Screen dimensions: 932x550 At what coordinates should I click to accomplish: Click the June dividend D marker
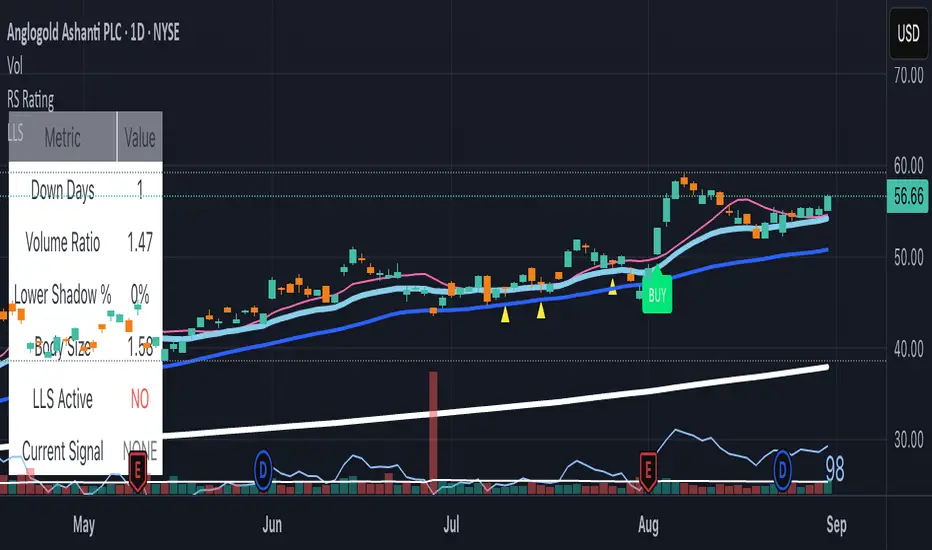[263, 470]
